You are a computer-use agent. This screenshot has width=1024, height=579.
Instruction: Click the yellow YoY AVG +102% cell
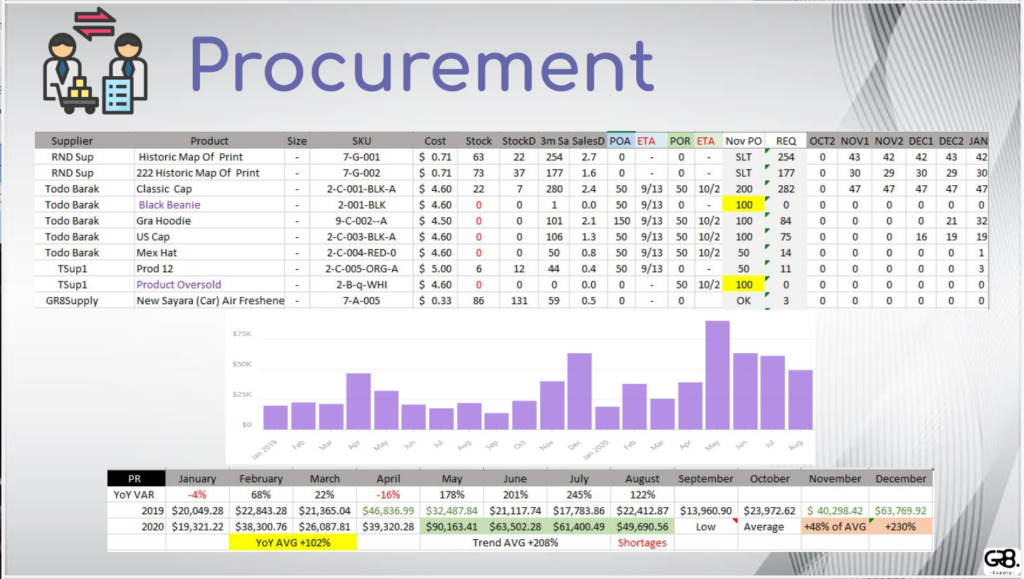coord(292,543)
